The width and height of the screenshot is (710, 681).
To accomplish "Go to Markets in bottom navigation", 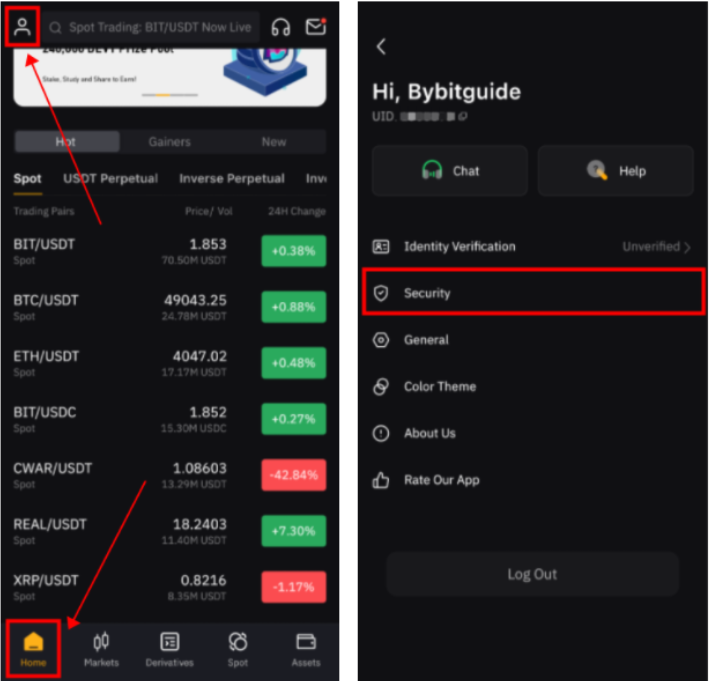I will point(101,650).
